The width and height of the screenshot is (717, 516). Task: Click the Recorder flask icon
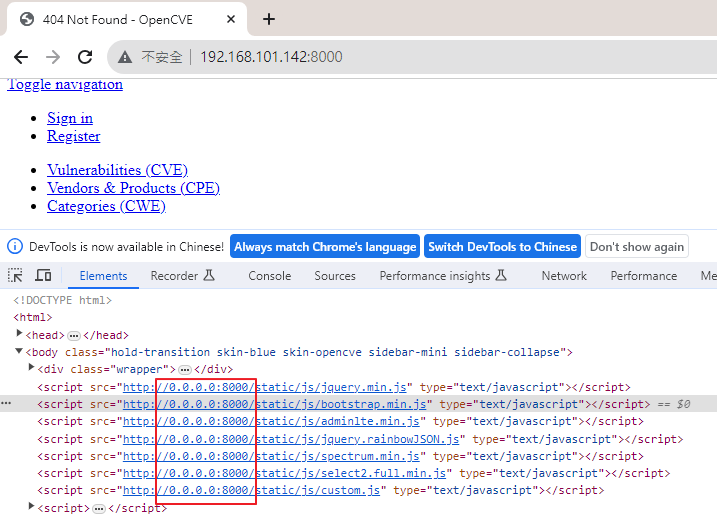point(209,275)
